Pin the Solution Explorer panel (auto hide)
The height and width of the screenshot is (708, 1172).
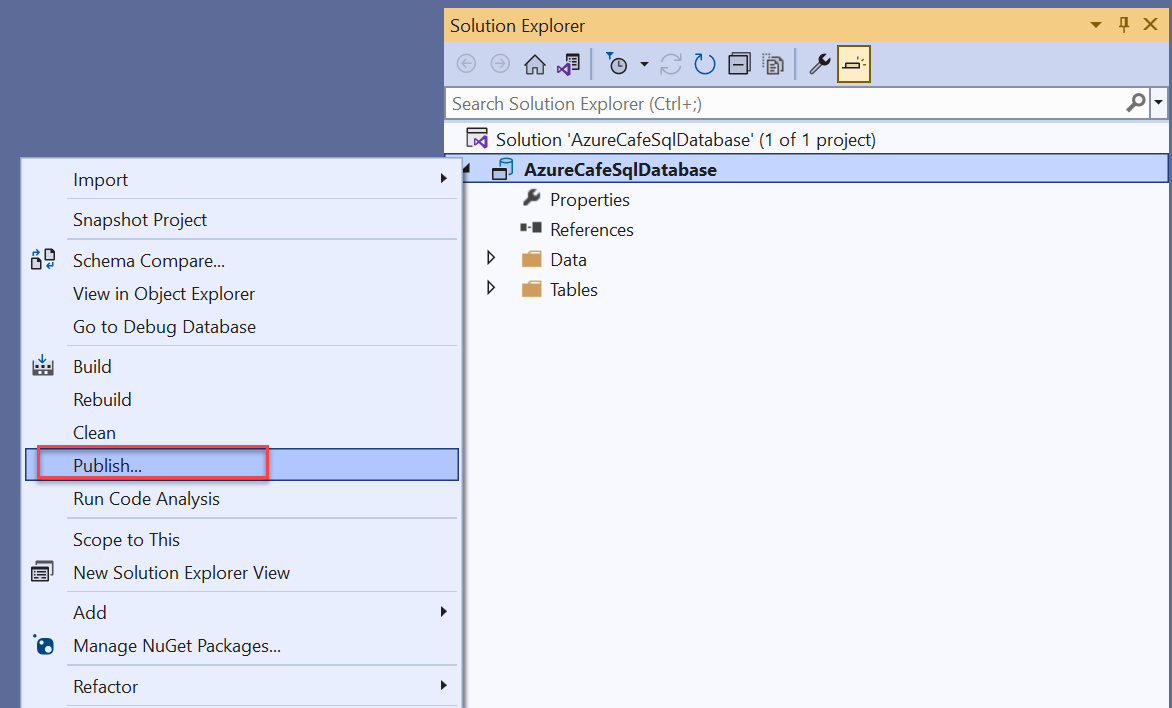click(x=1123, y=25)
